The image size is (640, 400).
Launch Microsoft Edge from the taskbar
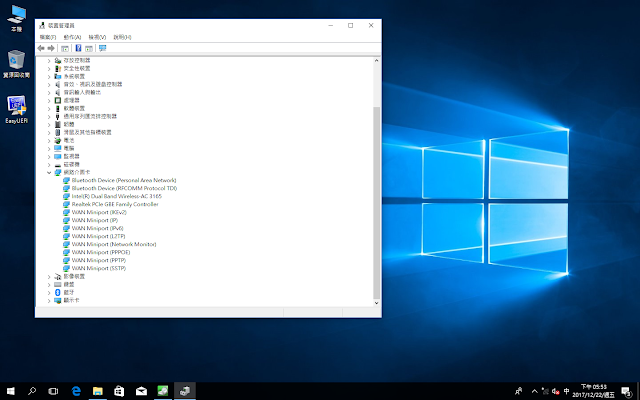76,391
